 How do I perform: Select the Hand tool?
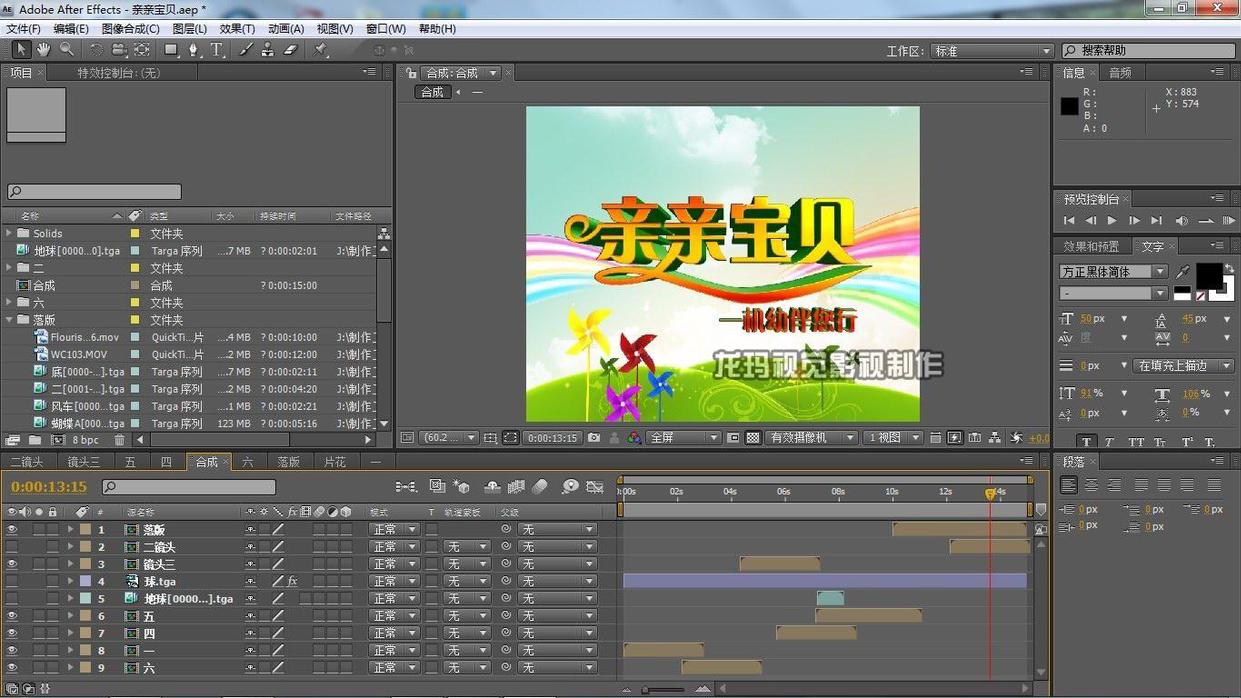tap(44, 50)
